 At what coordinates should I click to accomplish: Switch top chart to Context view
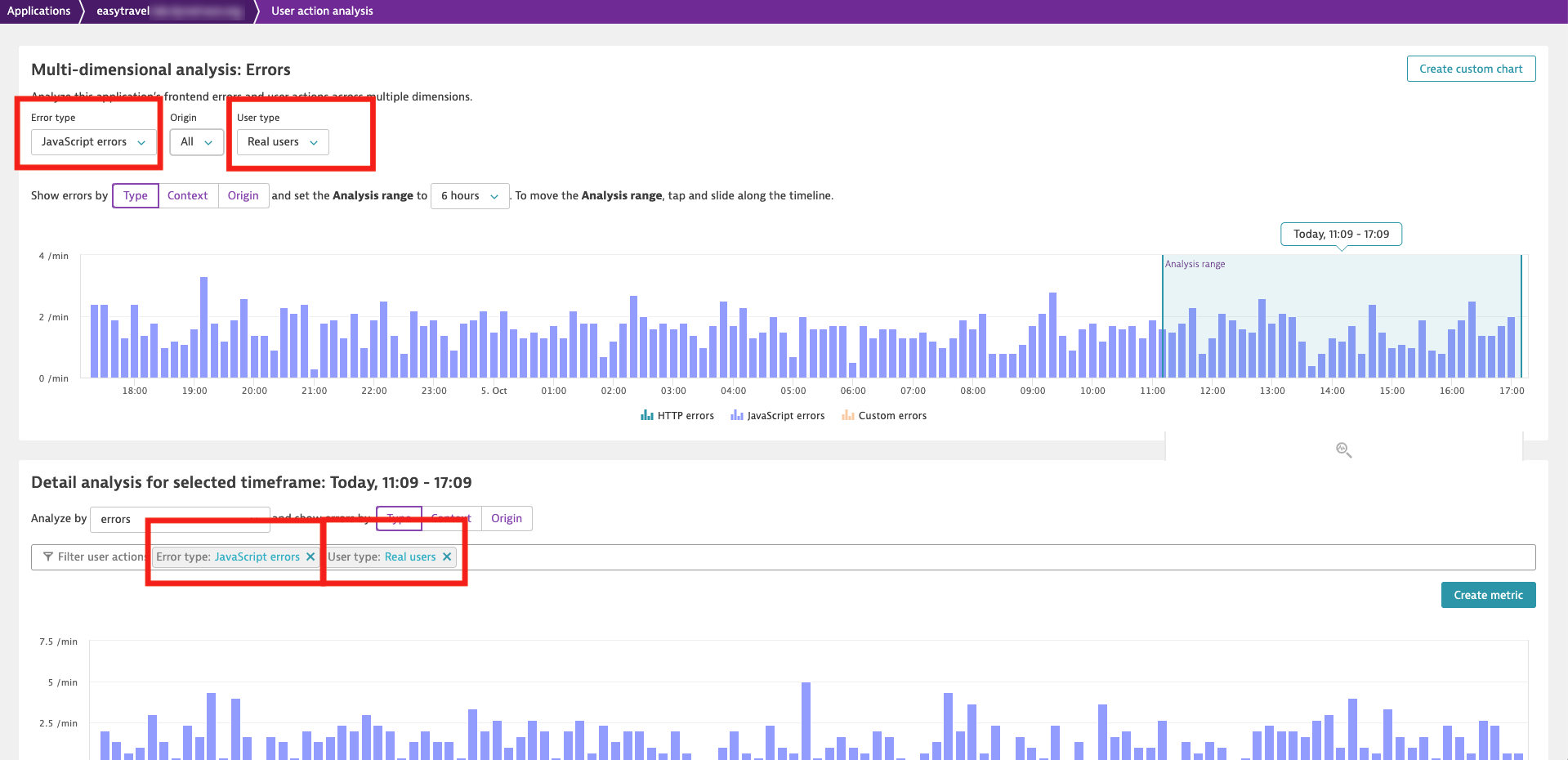[x=187, y=195]
